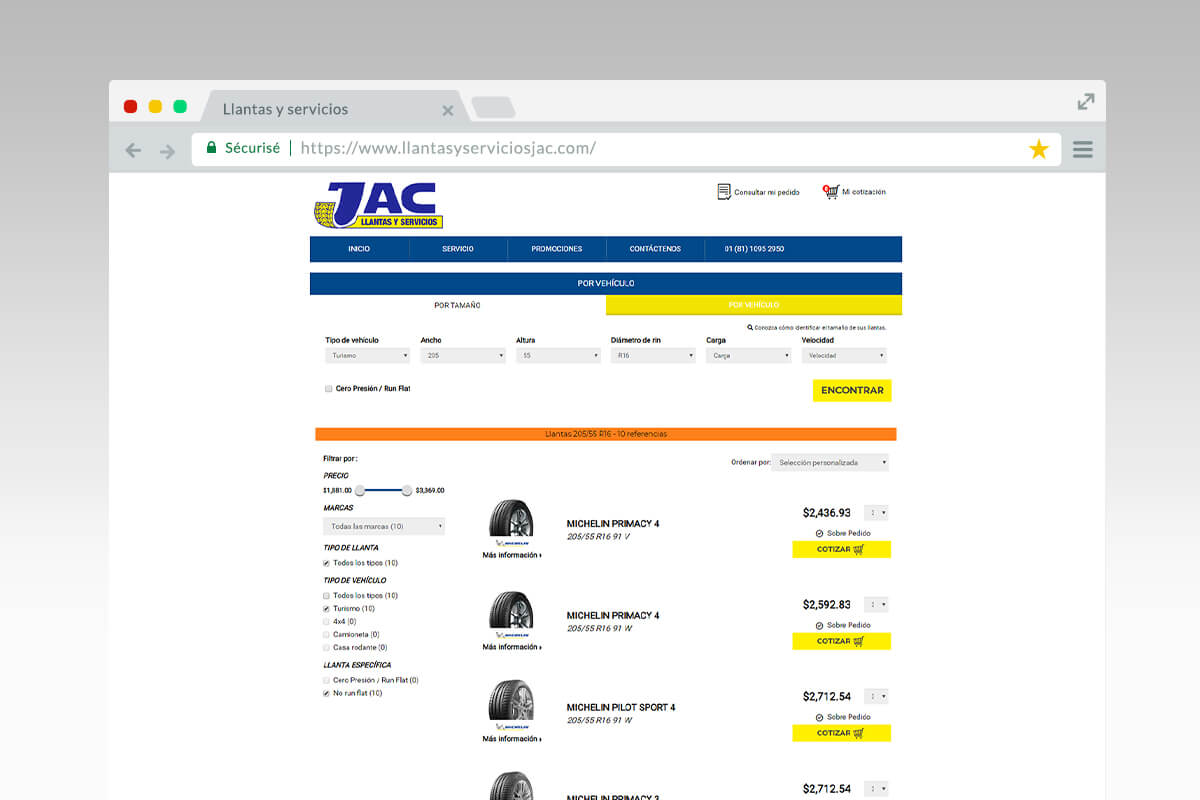The height and width of the screenshot is (800, 1200).
Task: Switch to the POR TAMAÑO tab
Action: (x=457, y=305)
